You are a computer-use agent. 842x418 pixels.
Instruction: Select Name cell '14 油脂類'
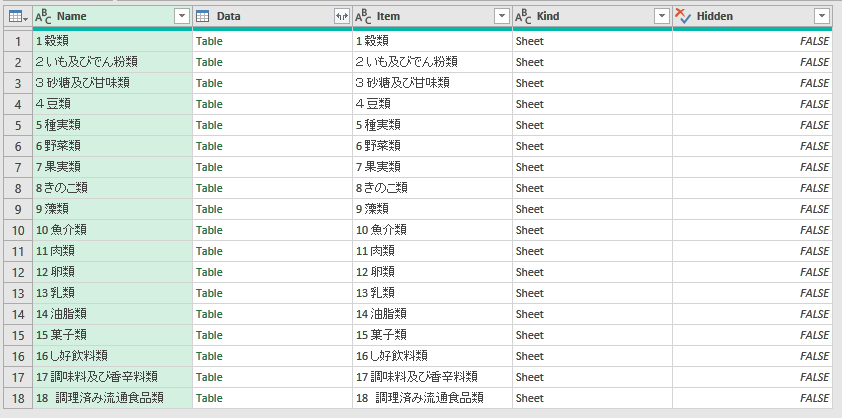click(113, 314)
